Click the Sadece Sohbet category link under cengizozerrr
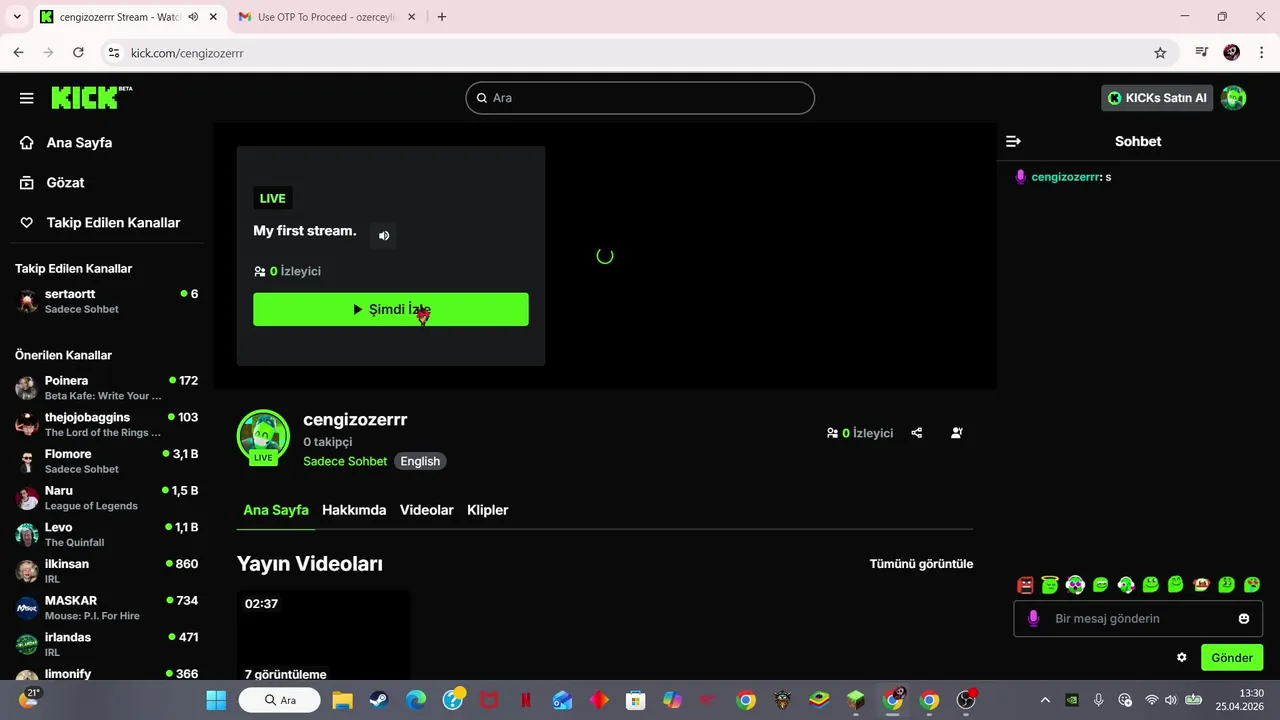The height and width of the screenshot is (720, 1280). (x=345, y=461)
